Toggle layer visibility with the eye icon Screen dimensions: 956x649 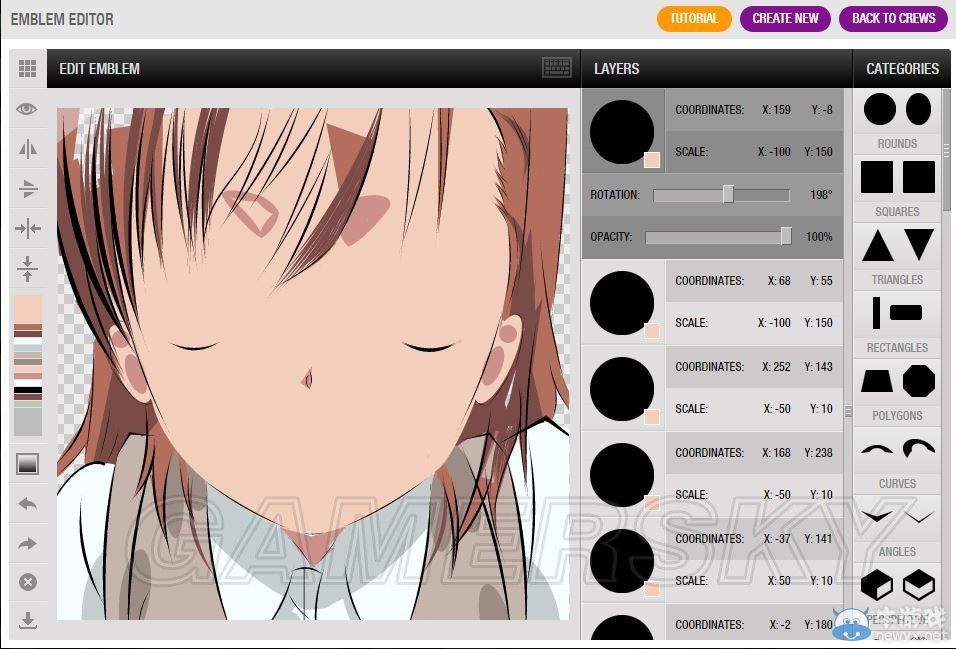pyautogui.click(x=27, y=109)
